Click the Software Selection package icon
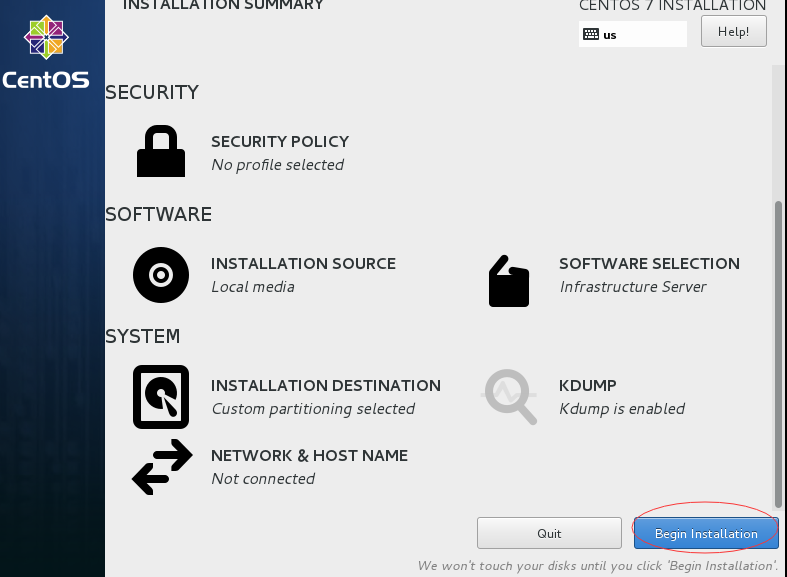Viewport: 787px width, 577px height. 509,281
